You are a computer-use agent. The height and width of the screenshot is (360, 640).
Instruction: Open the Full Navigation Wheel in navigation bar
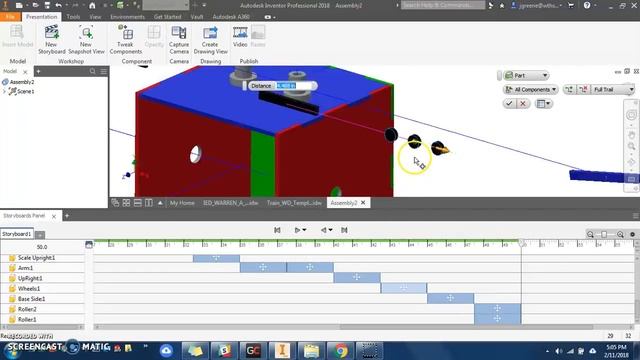(x=631, y=116)
